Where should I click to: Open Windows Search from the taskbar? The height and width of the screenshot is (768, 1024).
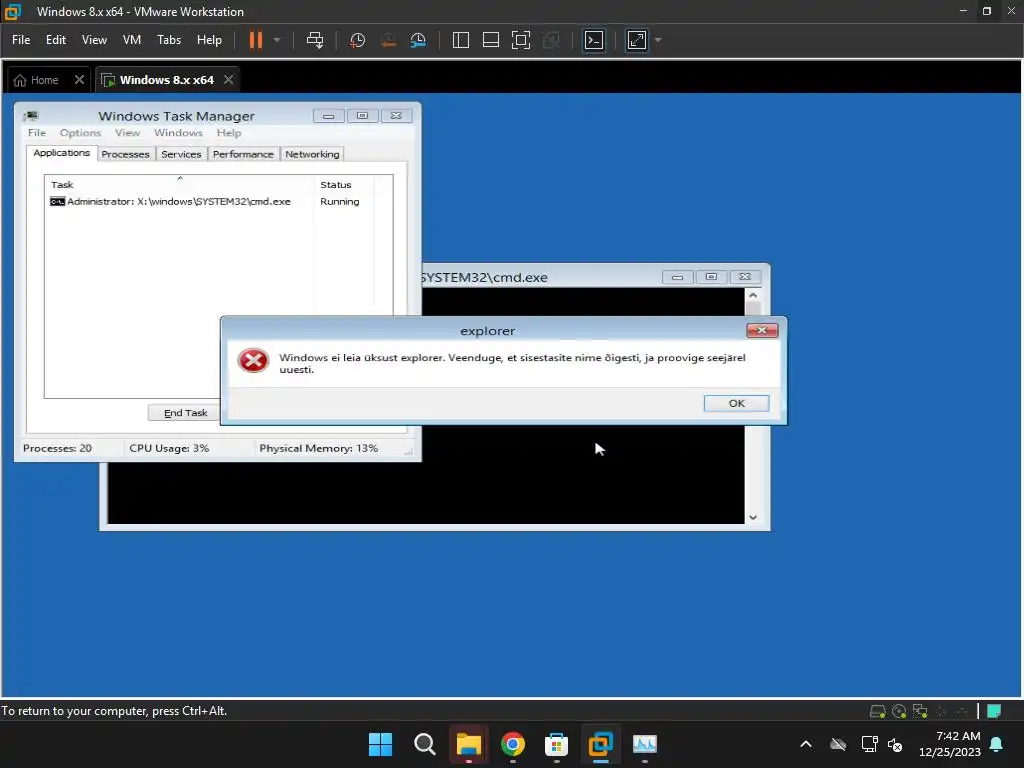click(x=424, y=744)
